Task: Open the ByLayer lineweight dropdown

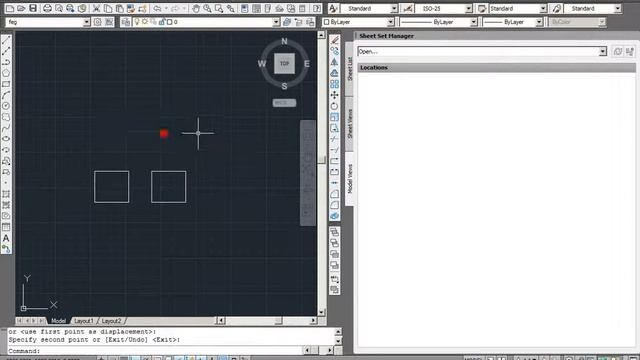Action: (x=539, y=22)
